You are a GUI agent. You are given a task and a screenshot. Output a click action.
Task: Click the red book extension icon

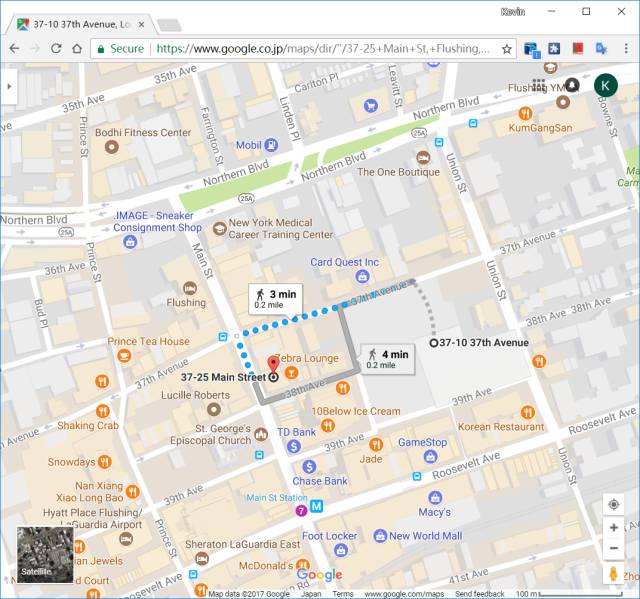tap(578, 49)
